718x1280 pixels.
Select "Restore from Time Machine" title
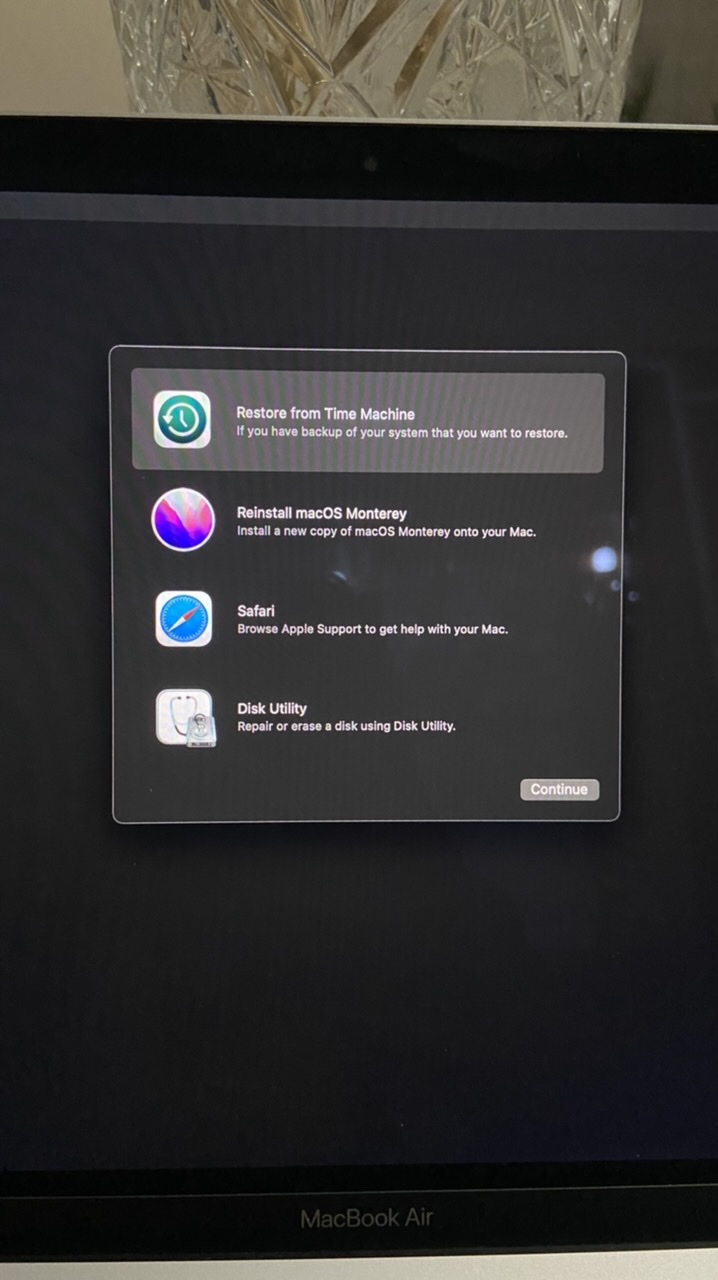pos(325,413)
